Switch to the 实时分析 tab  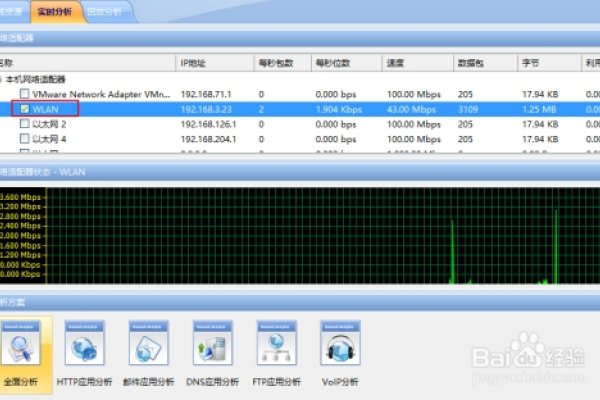pyautogui.click(x=55, y=11)
